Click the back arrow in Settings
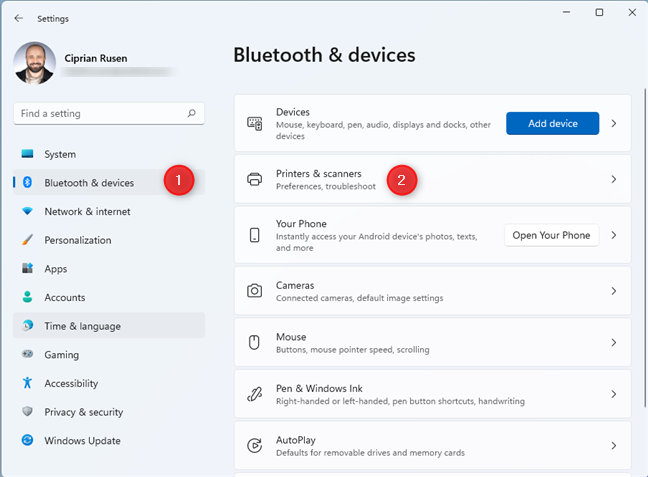The width and height of the screenshot is (648, 477). (x=19, y=18)
